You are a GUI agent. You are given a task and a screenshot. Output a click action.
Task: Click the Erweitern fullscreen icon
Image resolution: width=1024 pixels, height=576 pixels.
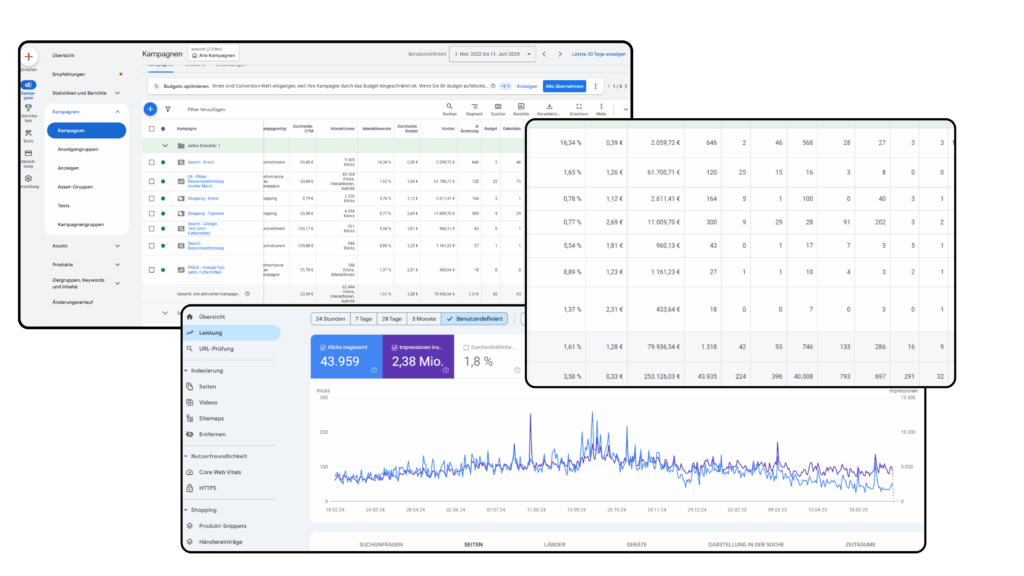click(x=578, y=107)
